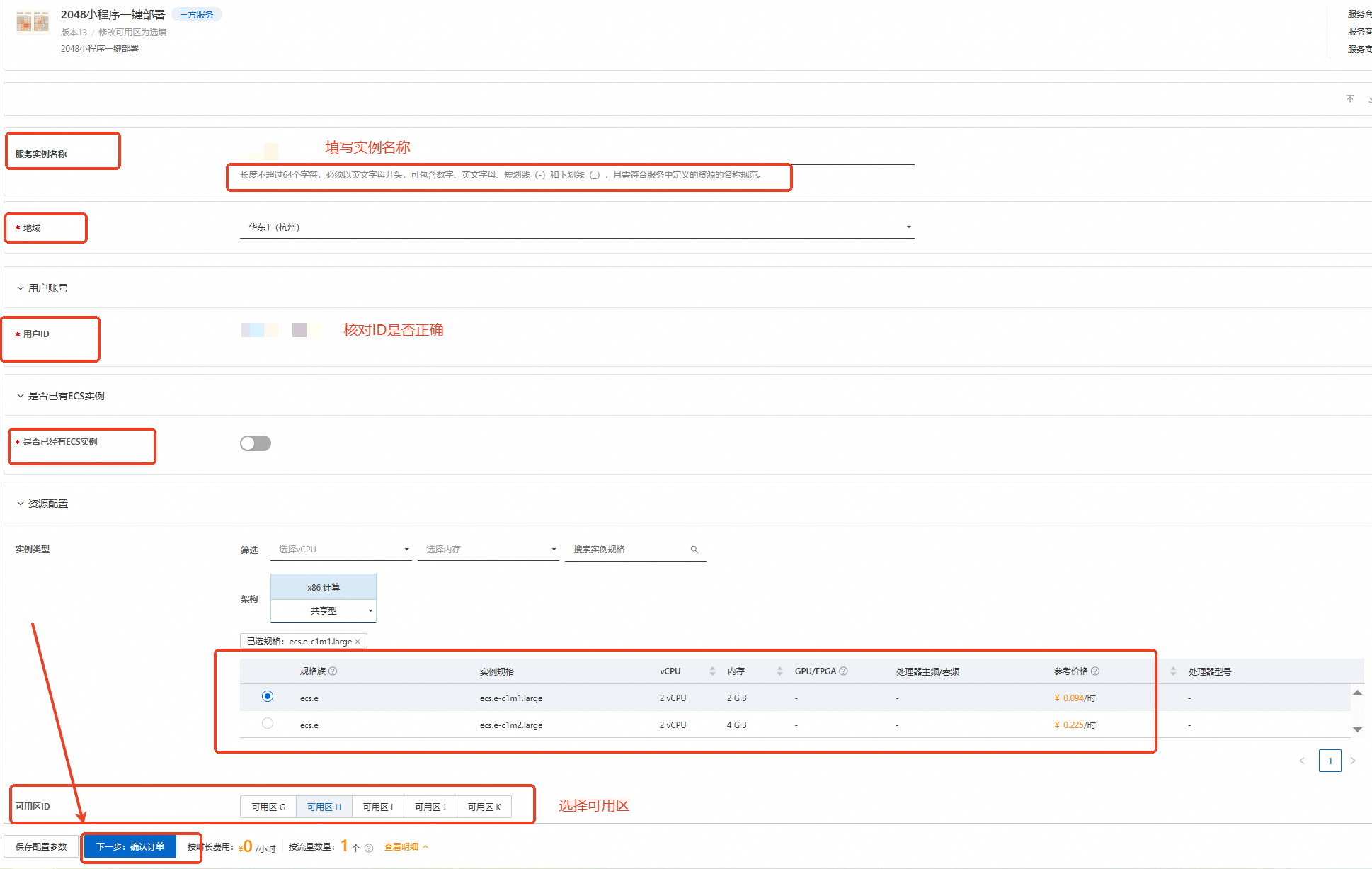Open the 地域 region dropdown

point(577,227)
